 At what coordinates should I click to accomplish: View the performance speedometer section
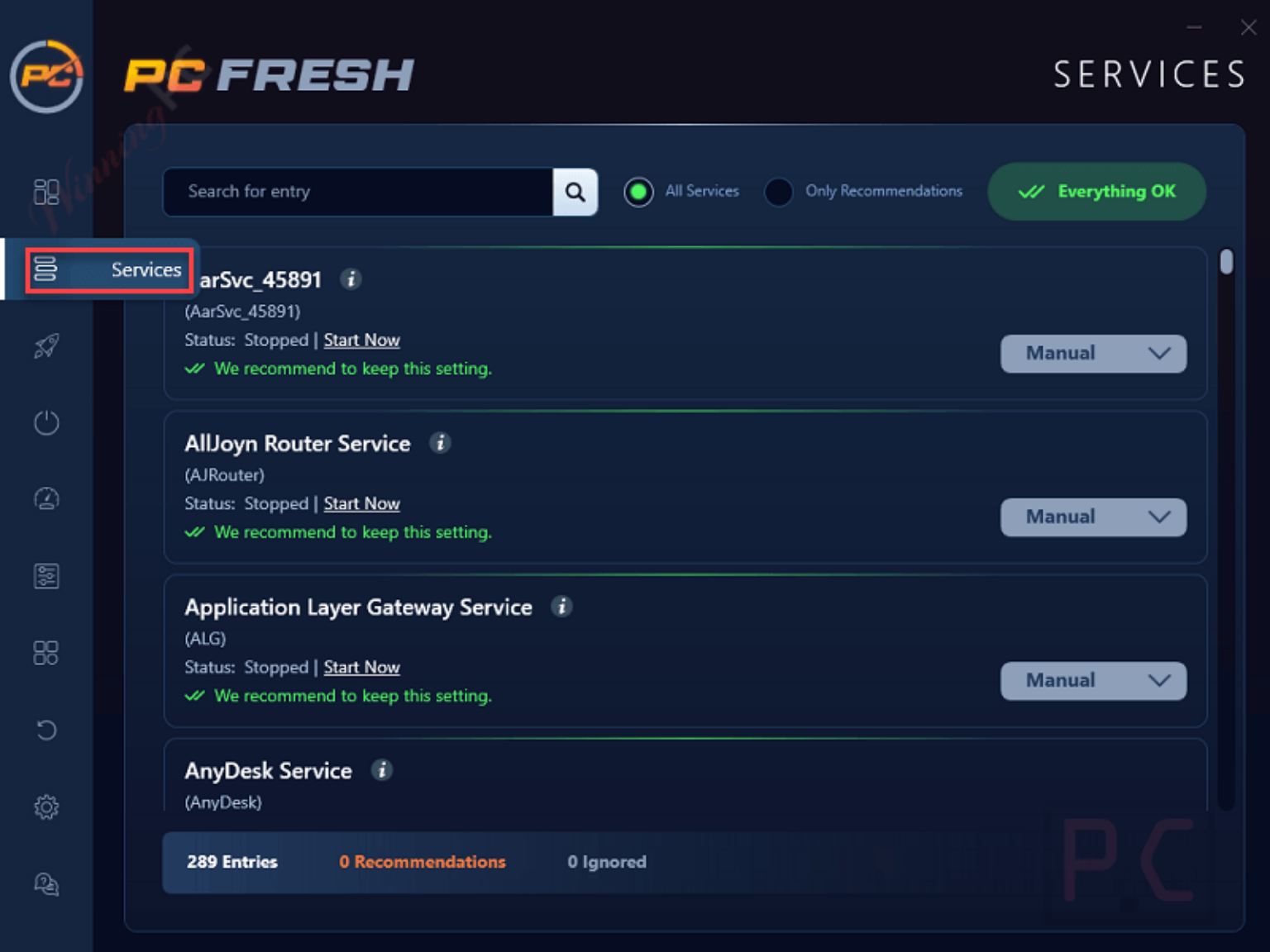pos(46,498)
